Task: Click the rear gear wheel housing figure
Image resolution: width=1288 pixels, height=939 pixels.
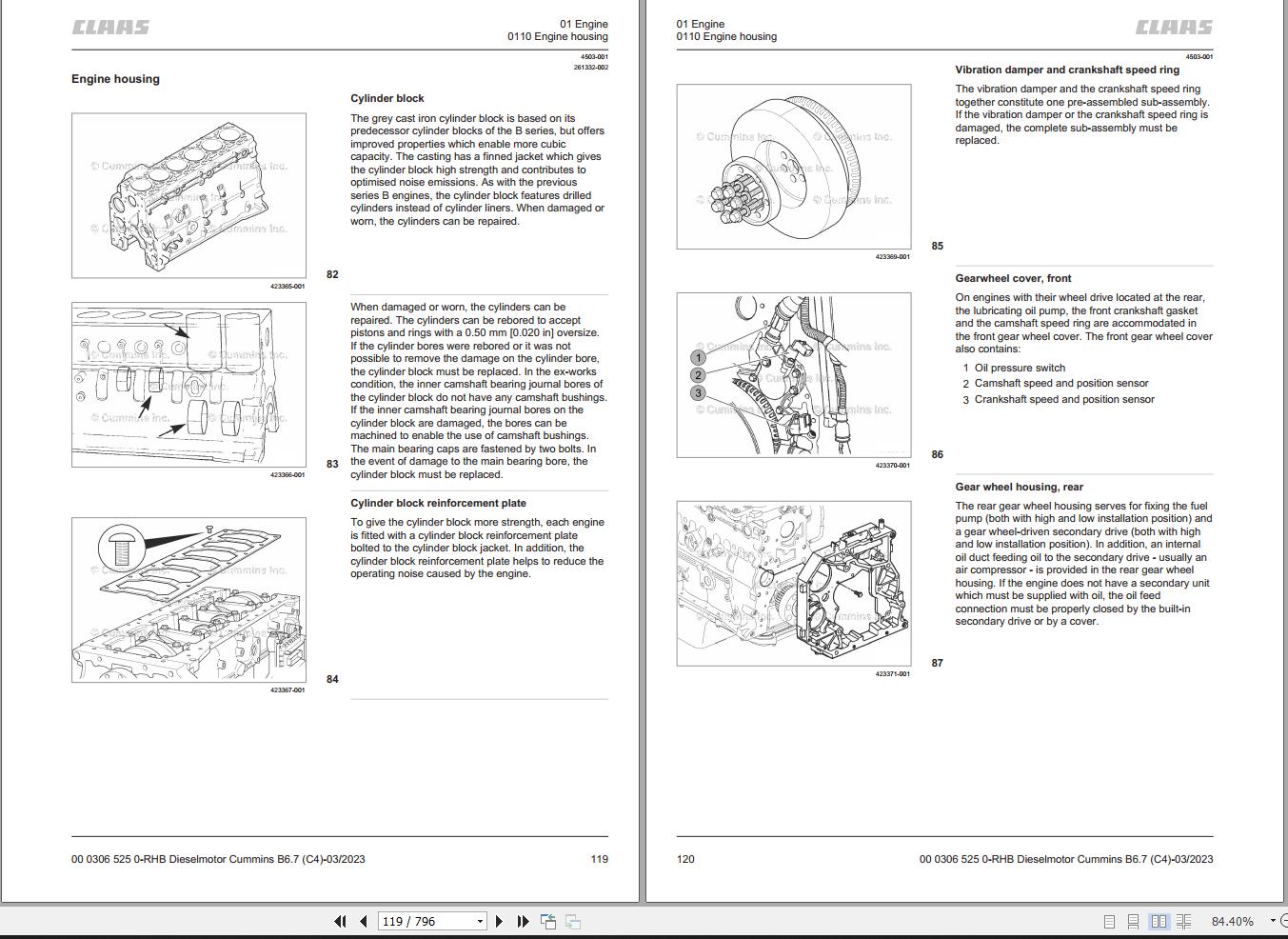Action: 794,584
